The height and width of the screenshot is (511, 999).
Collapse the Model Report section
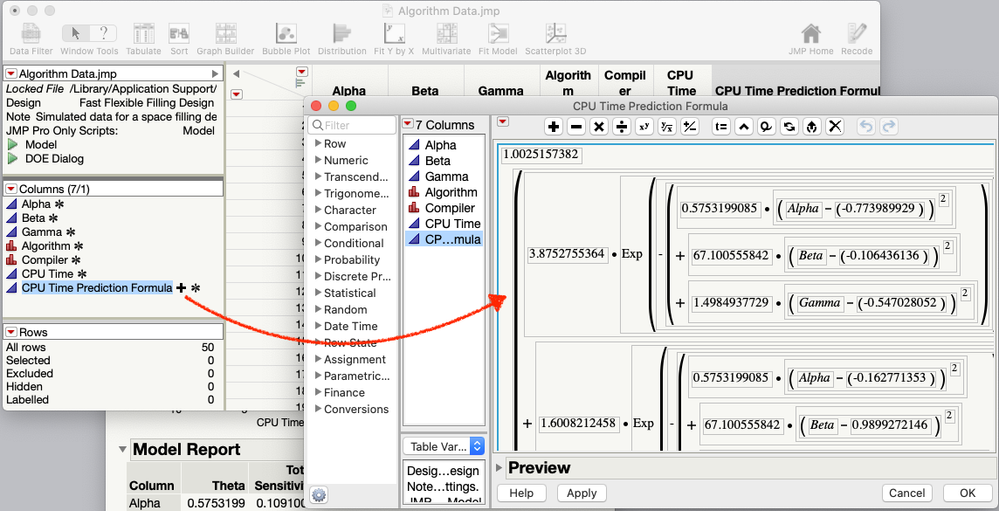coord(122,450)
